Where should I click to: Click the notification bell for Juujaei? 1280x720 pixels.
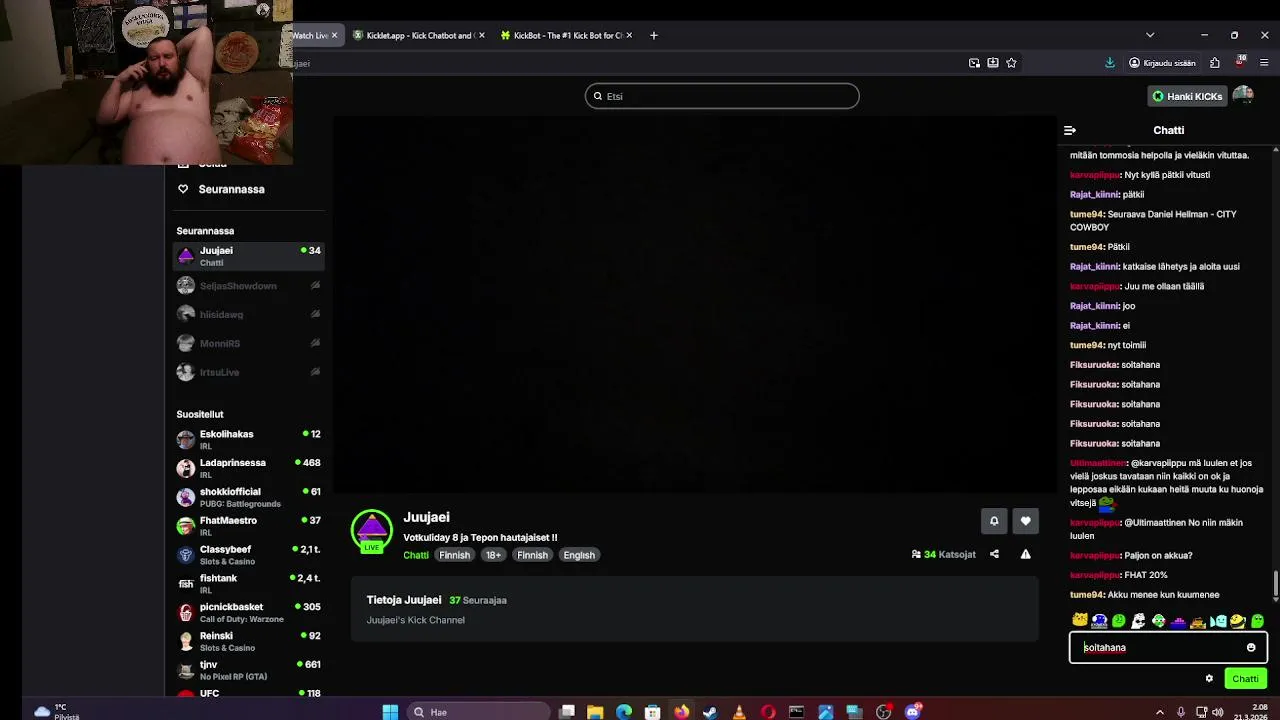pos(994,521)
